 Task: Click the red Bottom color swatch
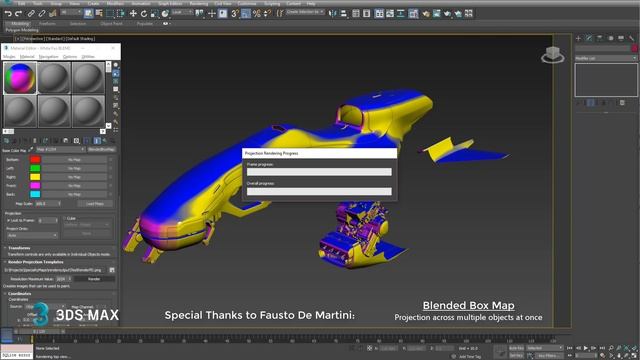(x=35, y=160)
